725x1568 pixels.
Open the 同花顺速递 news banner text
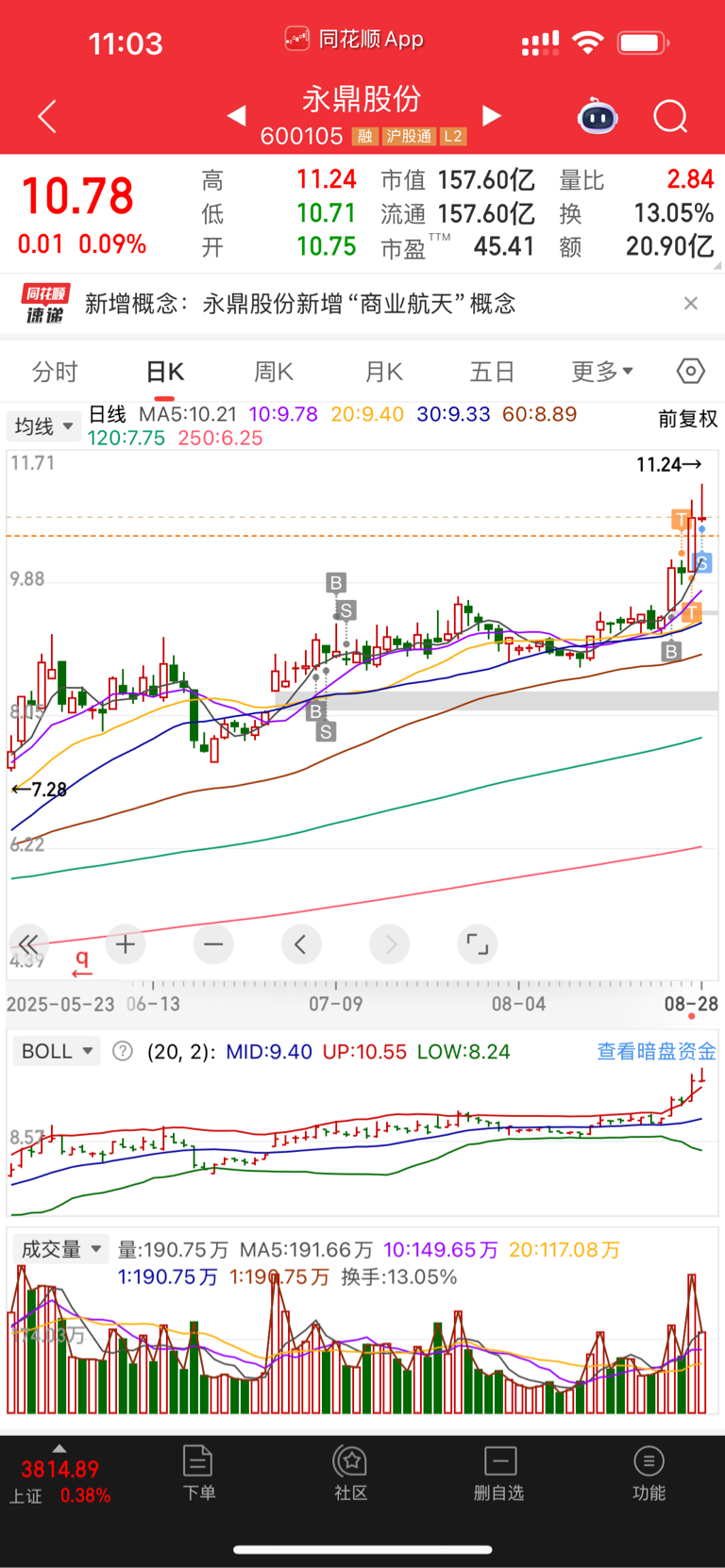point(300,304)
